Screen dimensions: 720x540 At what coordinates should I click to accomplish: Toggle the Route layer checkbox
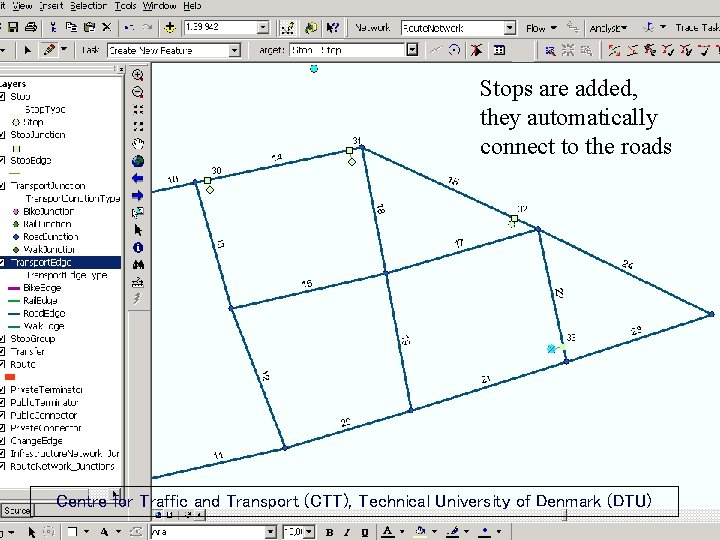[x=2, y=365]
